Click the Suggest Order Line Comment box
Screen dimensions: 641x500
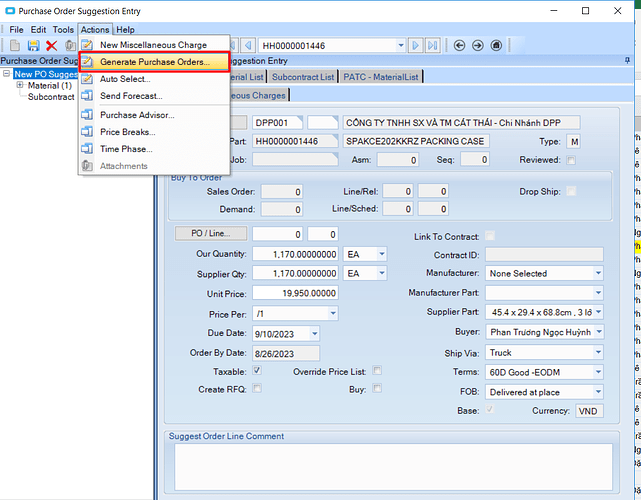pyautogui.click(x=393, y=467)
